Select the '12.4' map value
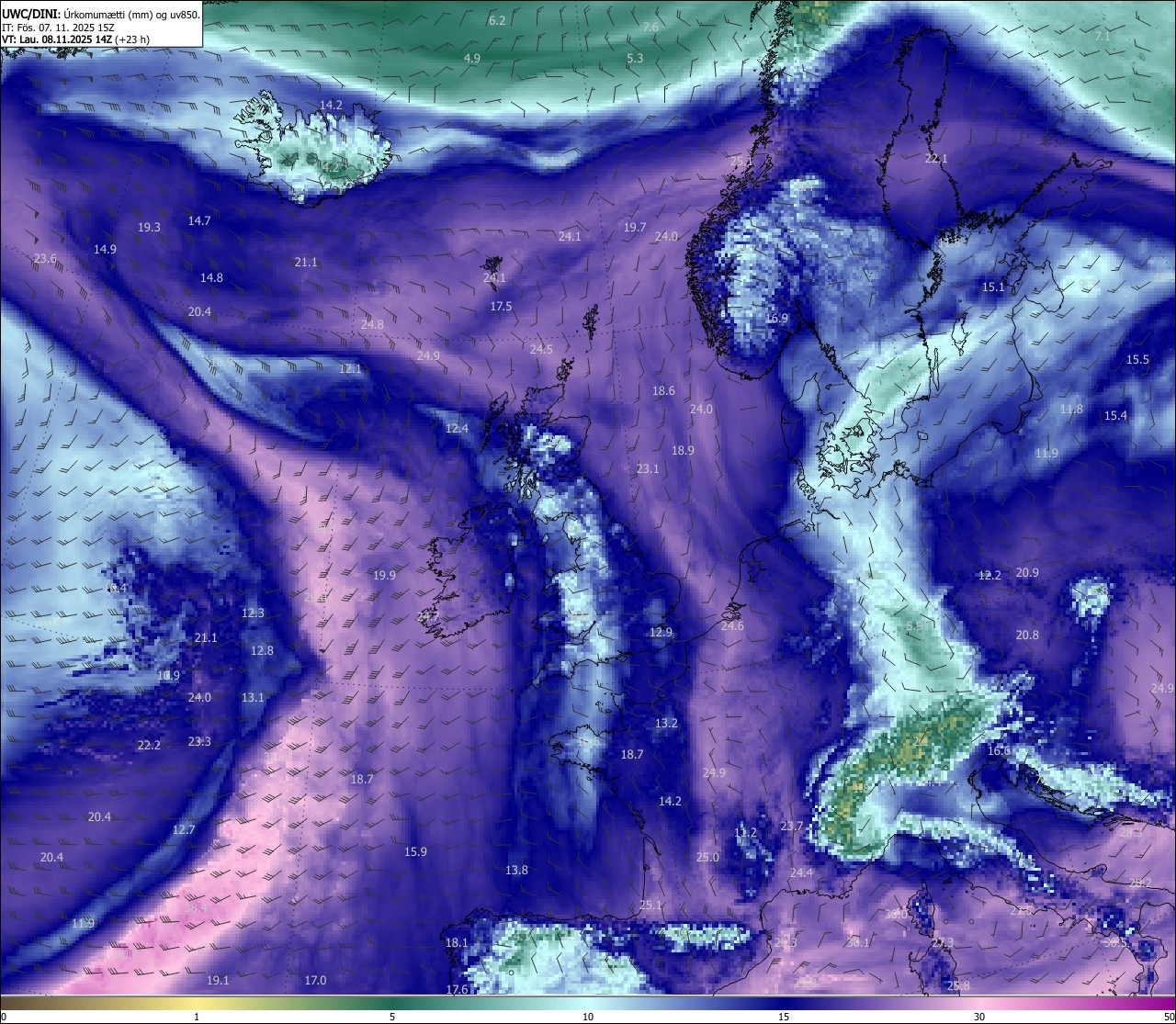 point(457,428)
